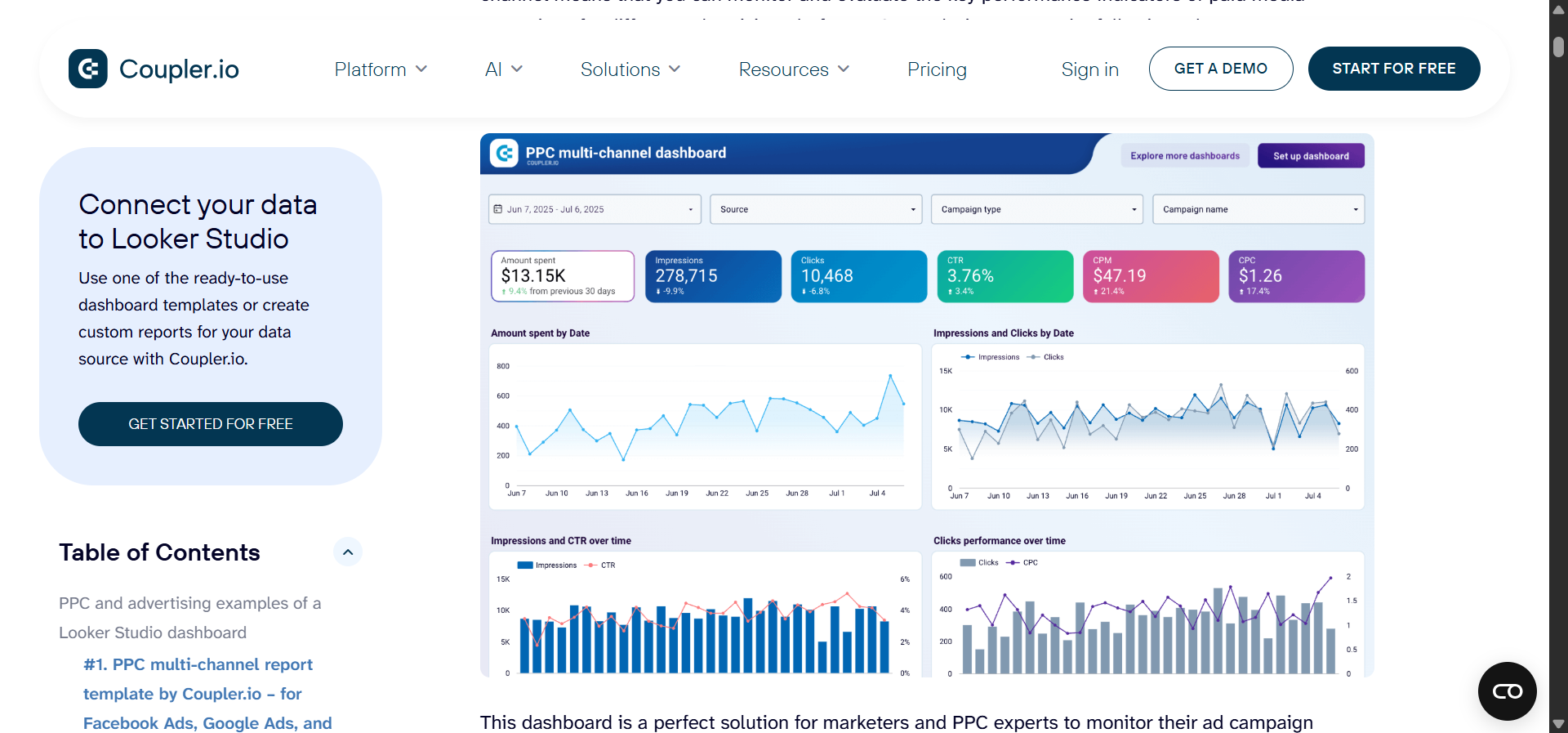Select the CPC $1.26 scorecard
The width and height of the screenshot is (1568, 733).
click(x=1297, y=276)
